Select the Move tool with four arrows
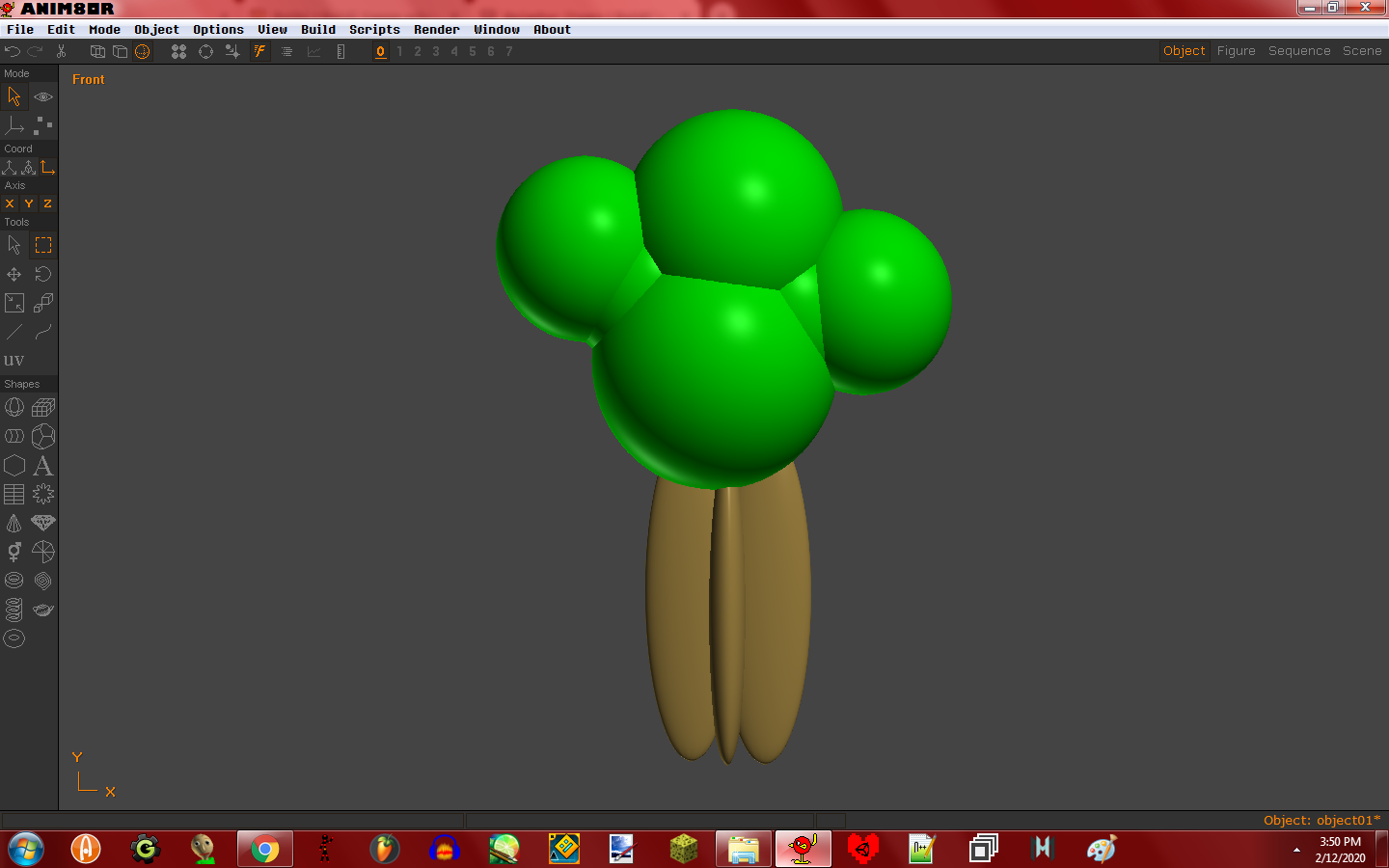 click(x=14, y=275)
